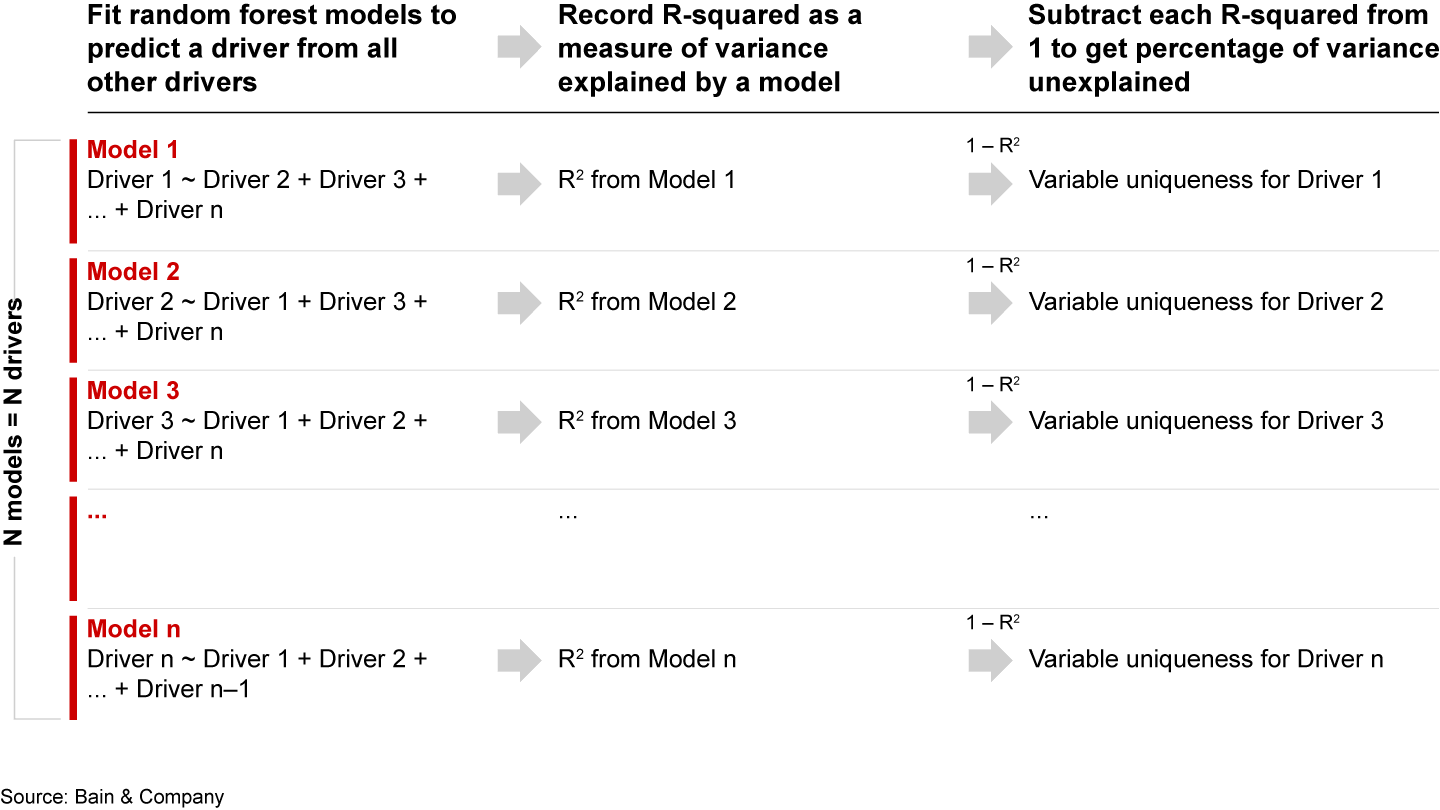Click the 'R² from Model 2' text
This screenshot has height=810, width=1440.
click(647, 302)
